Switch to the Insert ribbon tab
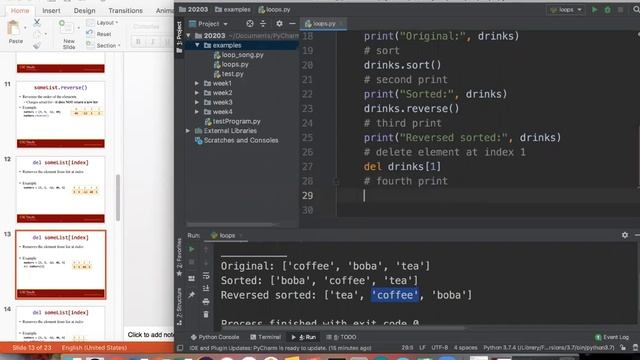Viewport: 640px width, 360px height. point(51,11)
